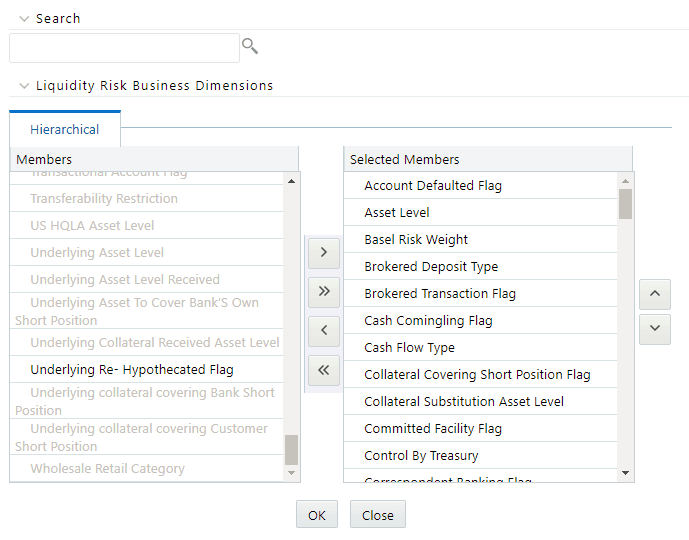Move all members right with double arrow
This screenshot has width=689, height=540.
[324, 292]
